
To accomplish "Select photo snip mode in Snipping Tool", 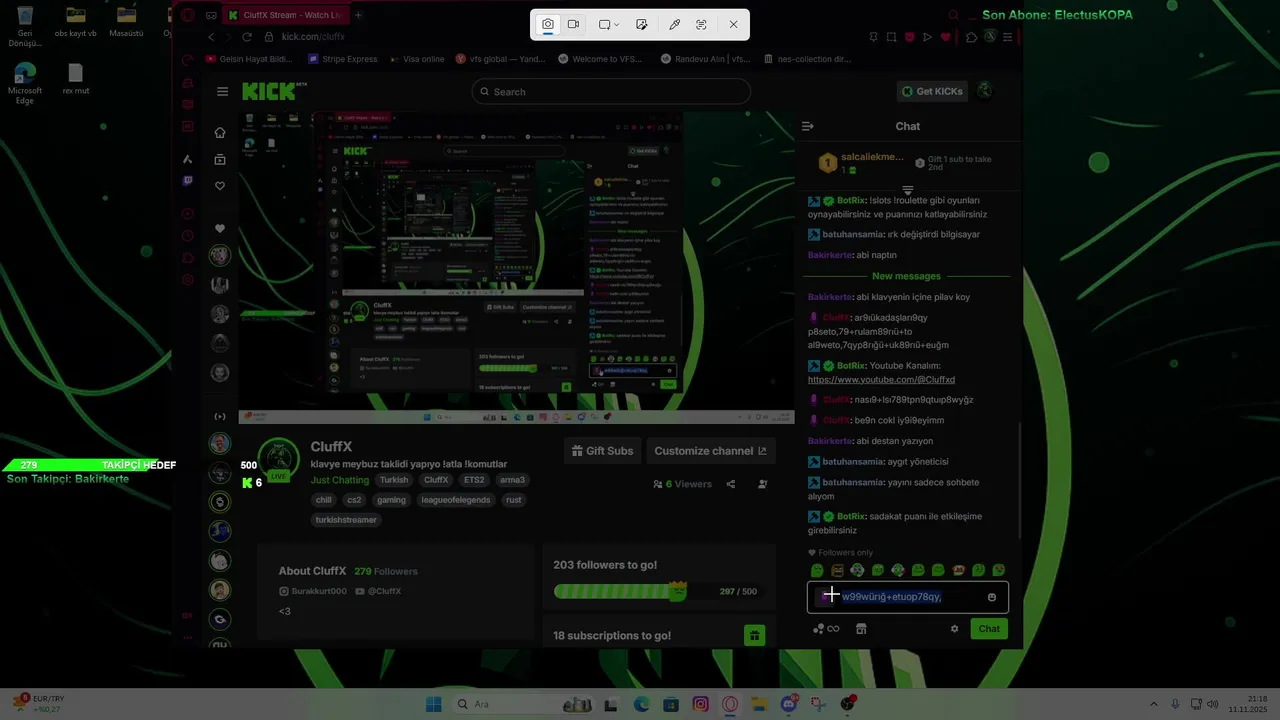I will [548, 24].
